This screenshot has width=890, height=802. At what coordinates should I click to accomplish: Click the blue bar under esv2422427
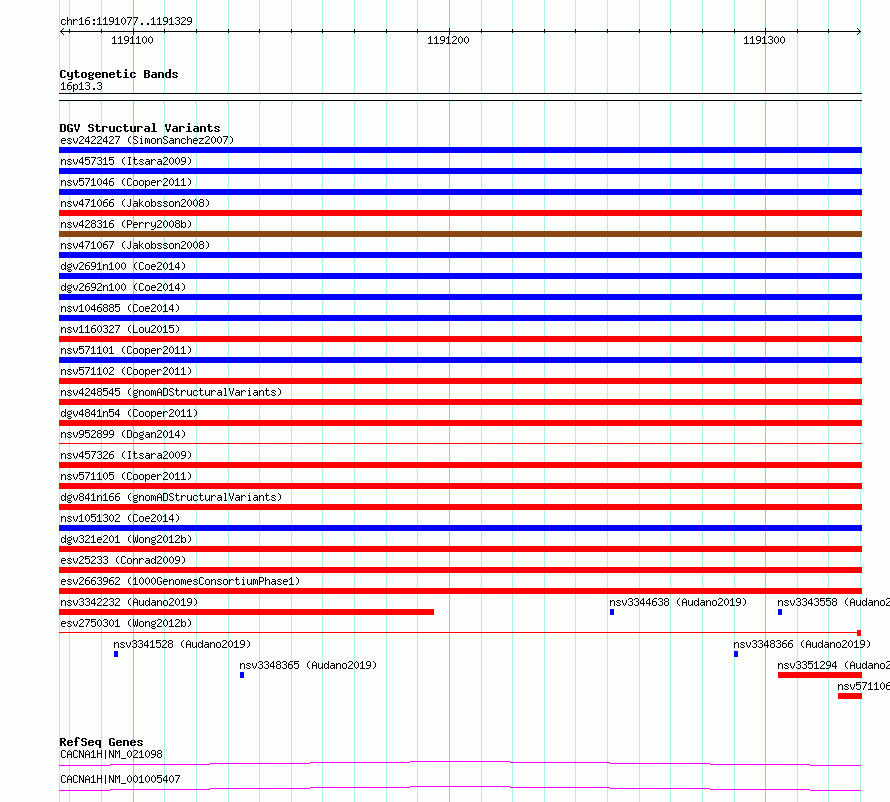(x=460, y=150)
